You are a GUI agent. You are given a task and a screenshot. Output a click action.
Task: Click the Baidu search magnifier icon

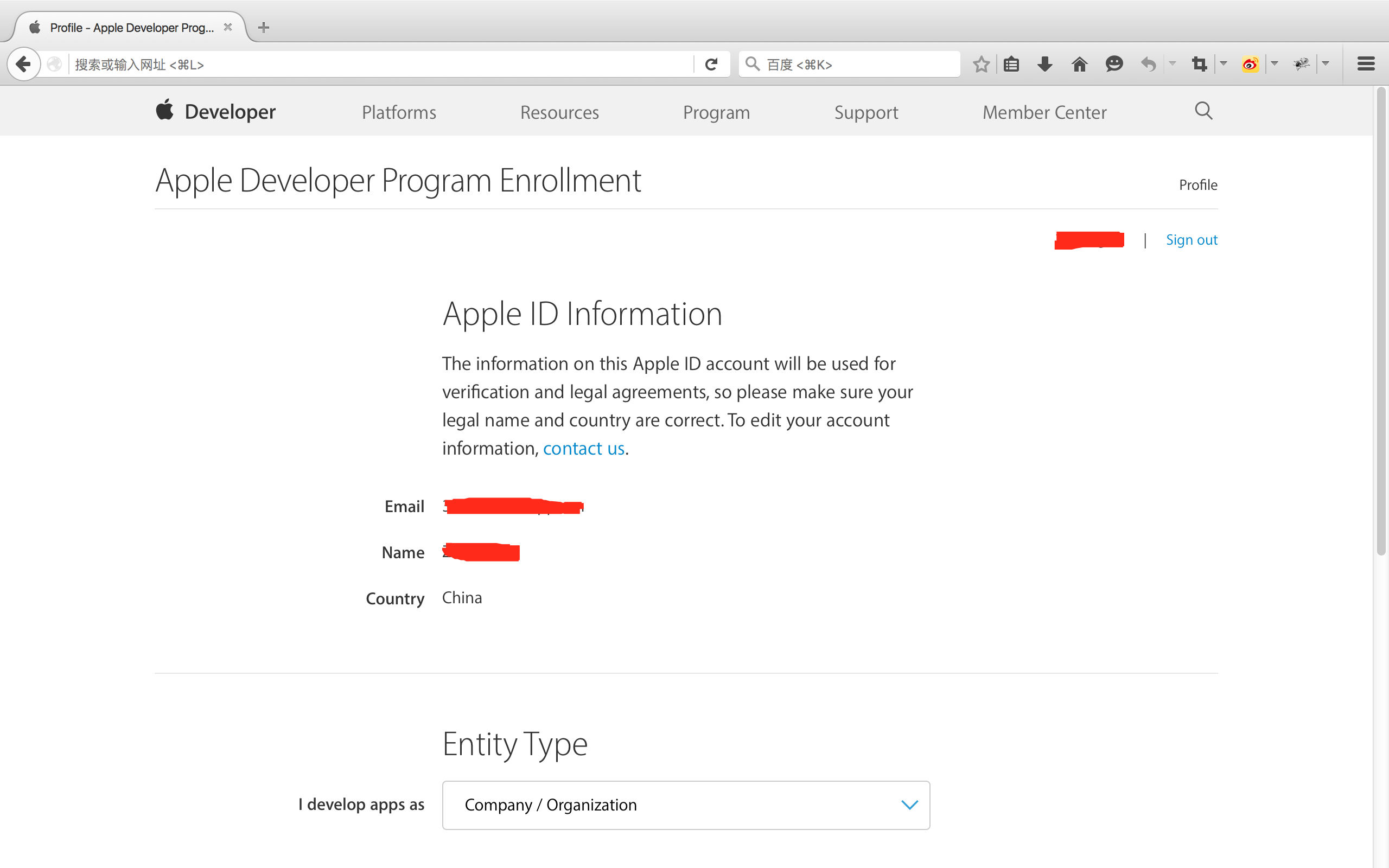click(x=753, y=65)
